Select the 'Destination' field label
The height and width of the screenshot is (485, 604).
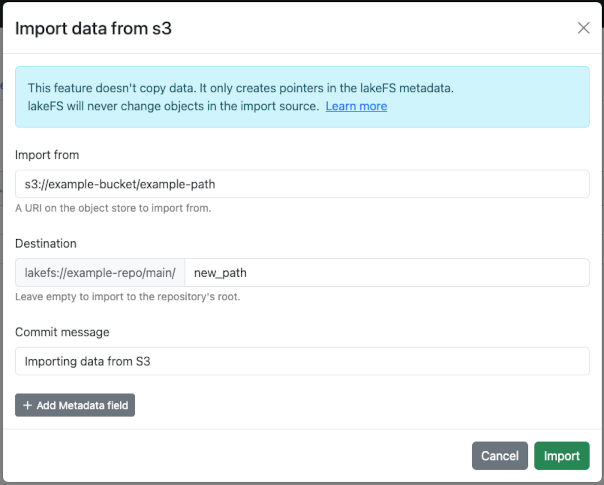(46, 243)
